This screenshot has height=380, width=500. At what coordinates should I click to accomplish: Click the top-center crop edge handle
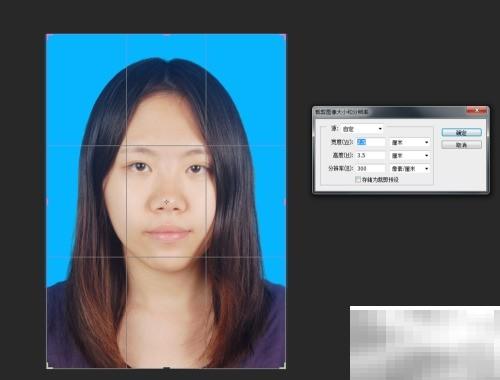click(166, 34)
